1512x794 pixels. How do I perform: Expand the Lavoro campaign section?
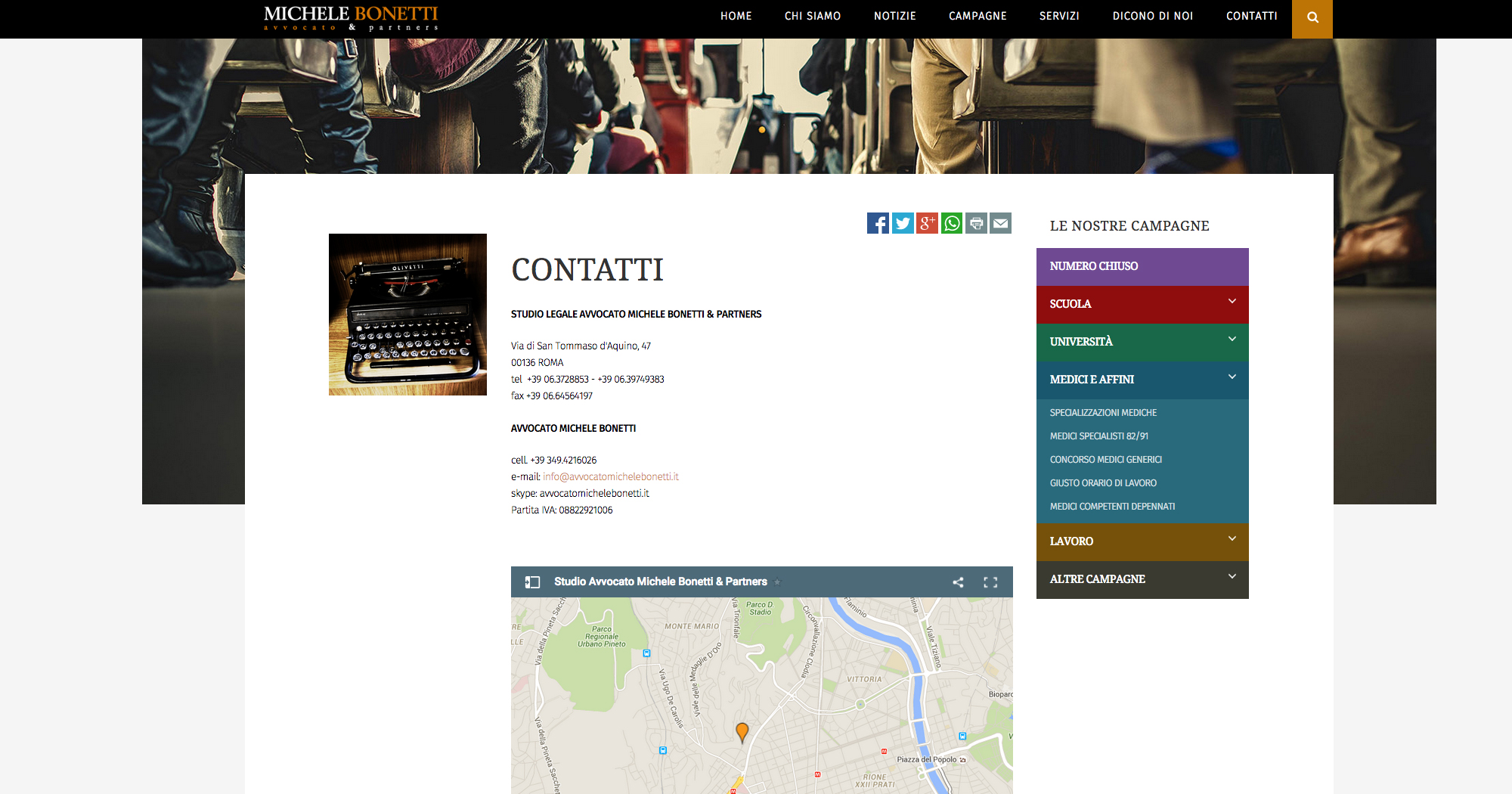(1232, 539)
